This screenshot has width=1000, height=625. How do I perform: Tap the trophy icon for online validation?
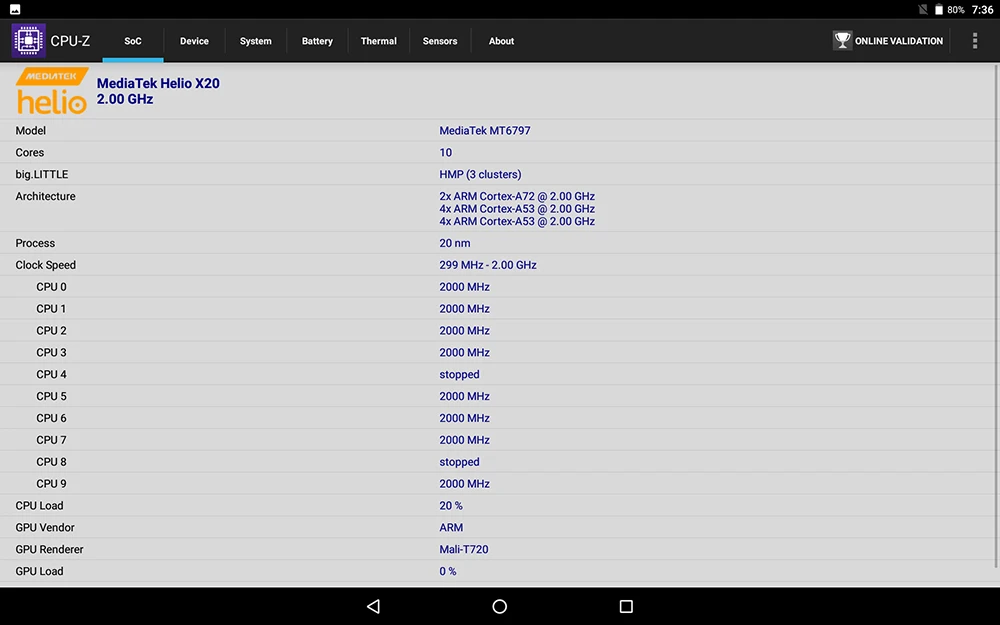click(842, 40)
